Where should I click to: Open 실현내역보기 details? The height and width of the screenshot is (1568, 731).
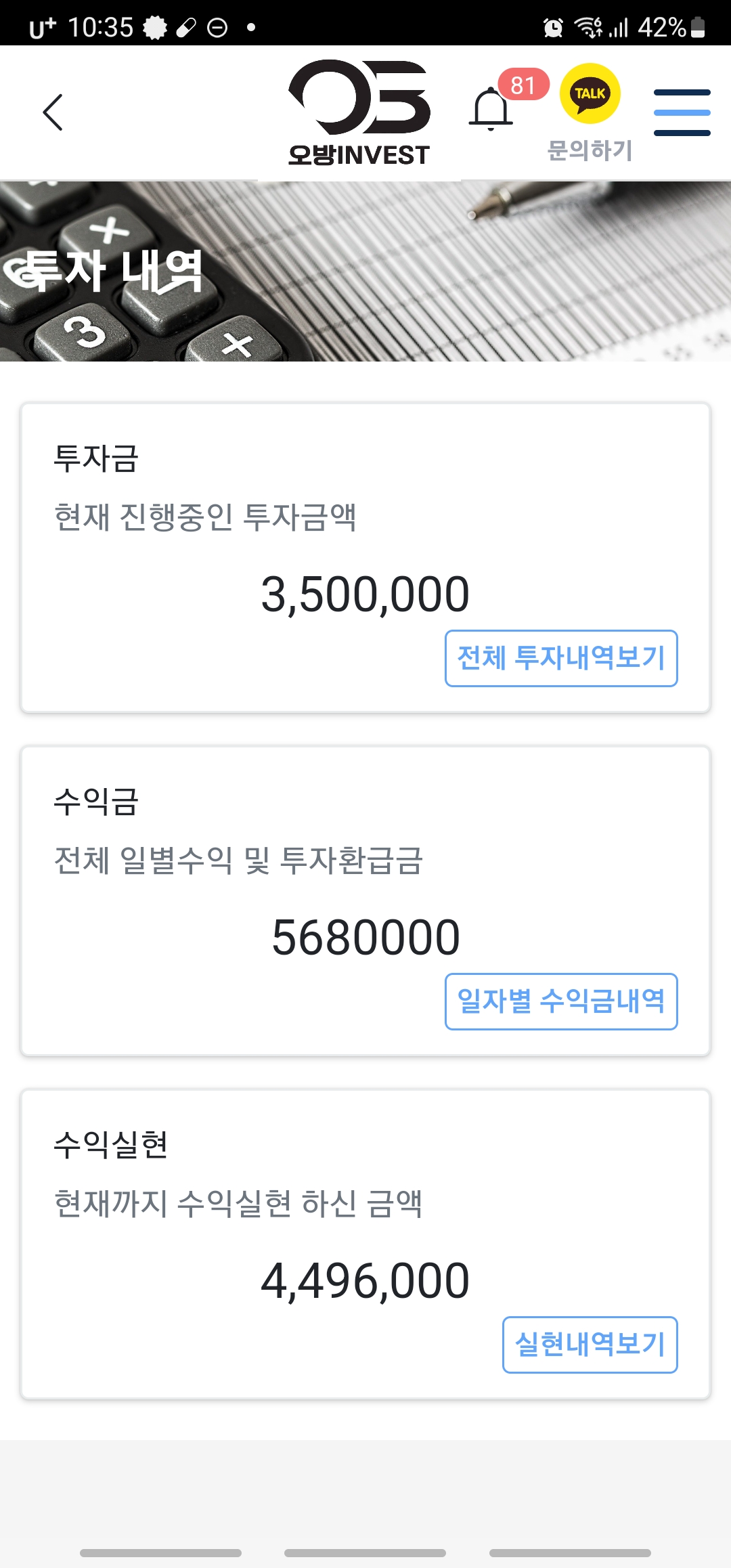tap(590, 1345)
